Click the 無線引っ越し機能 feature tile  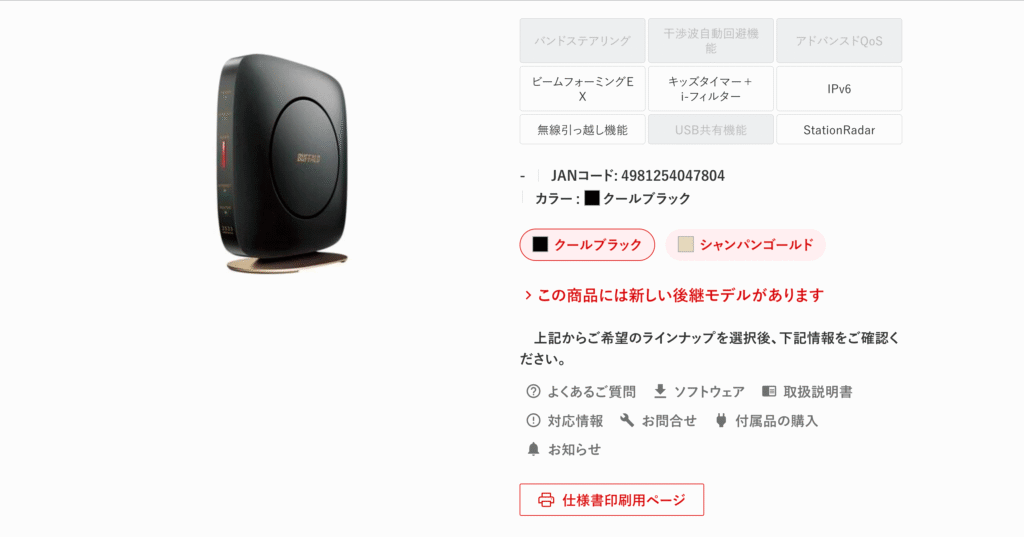click(x=583, y=129)
